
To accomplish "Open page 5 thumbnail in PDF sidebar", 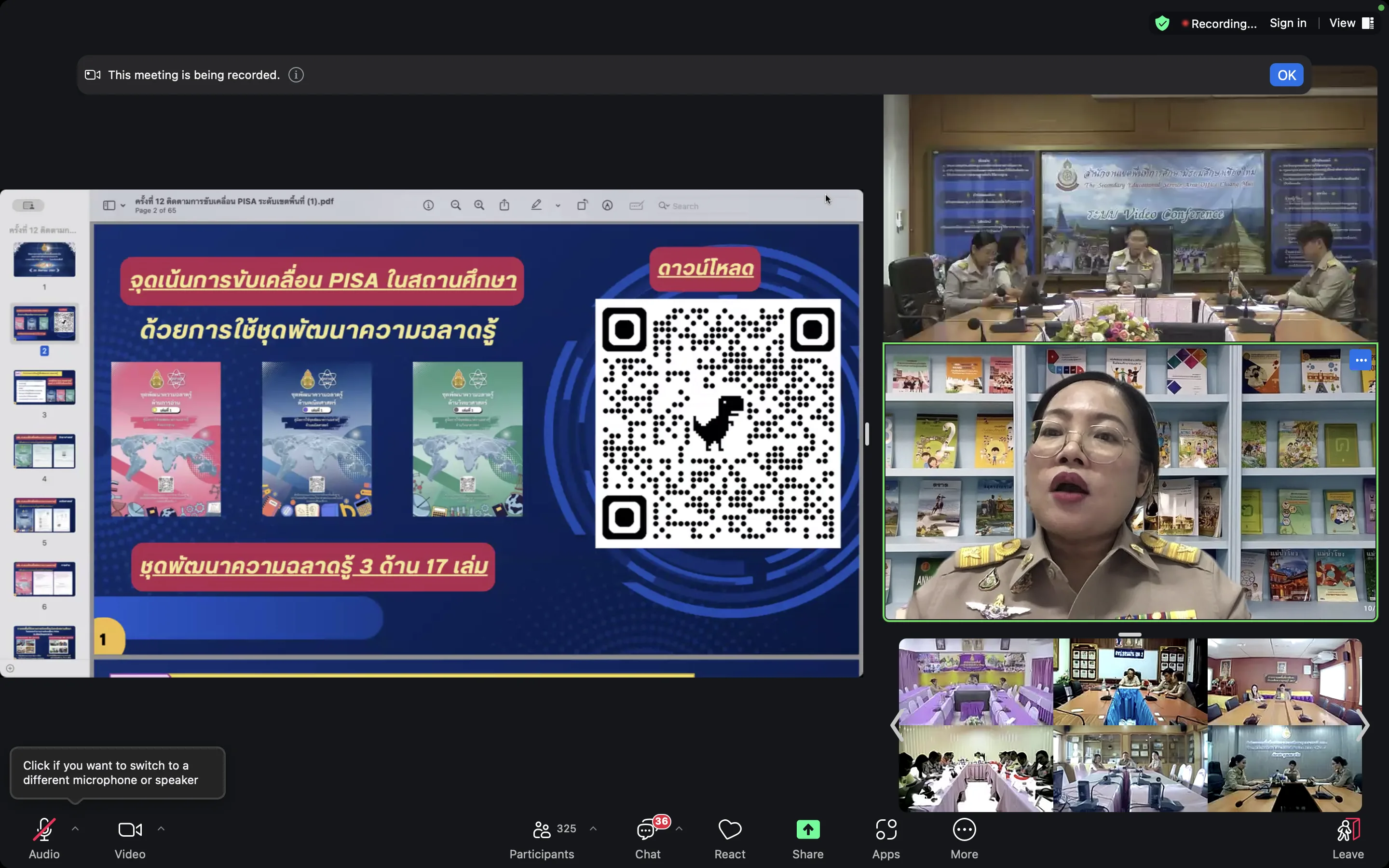I will [44, 515].
